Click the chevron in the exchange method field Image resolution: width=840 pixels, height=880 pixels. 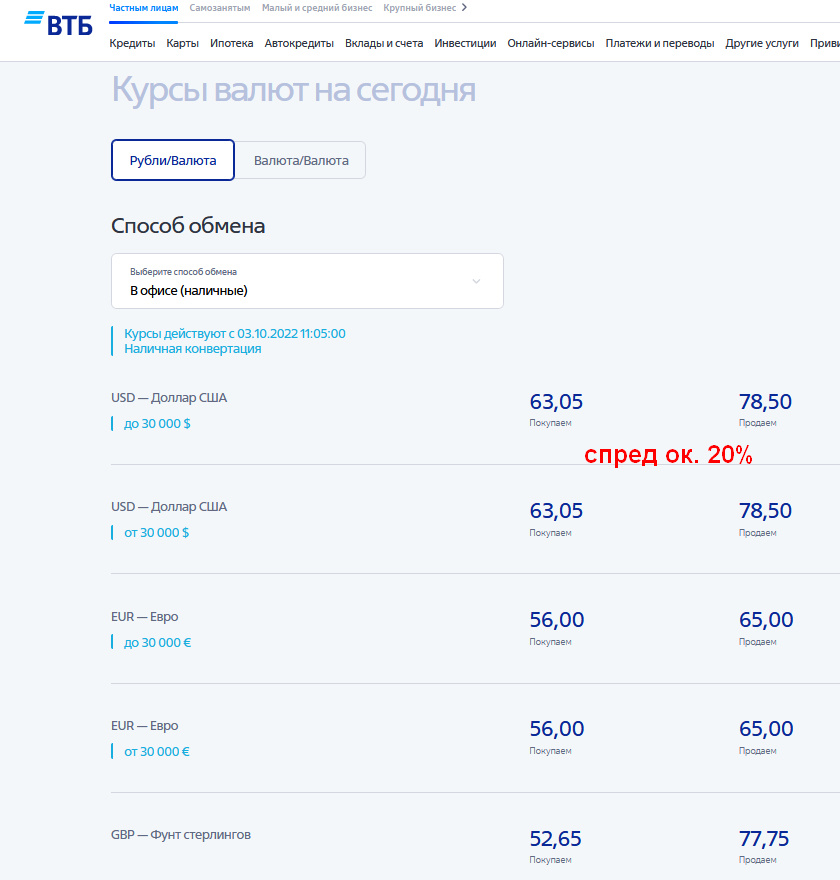coord(476,281)
